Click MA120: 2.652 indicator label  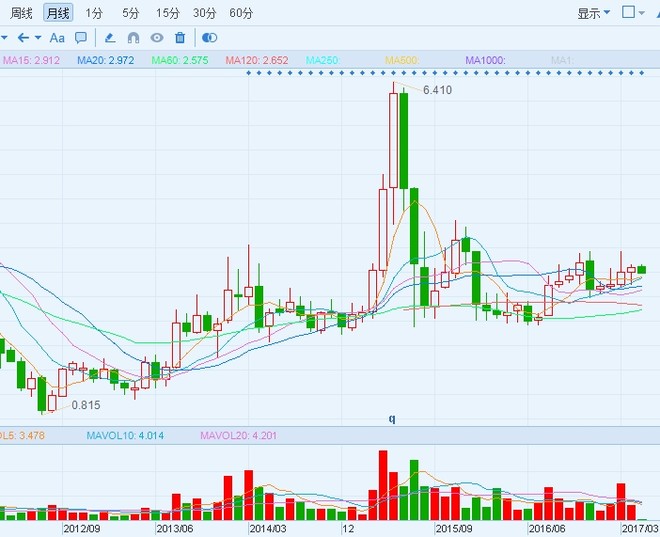[x=257, y=60]
